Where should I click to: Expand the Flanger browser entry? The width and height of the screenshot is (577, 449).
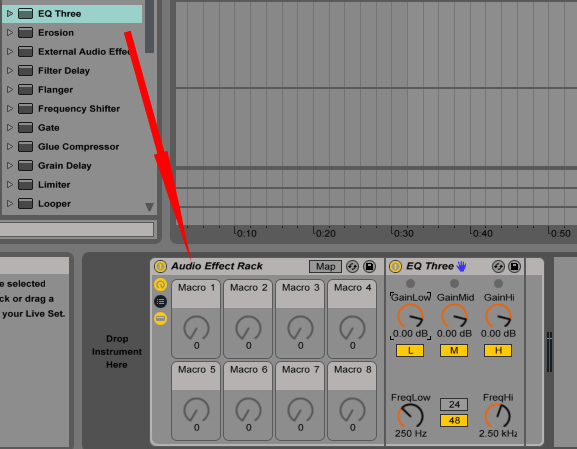[10, 89]
